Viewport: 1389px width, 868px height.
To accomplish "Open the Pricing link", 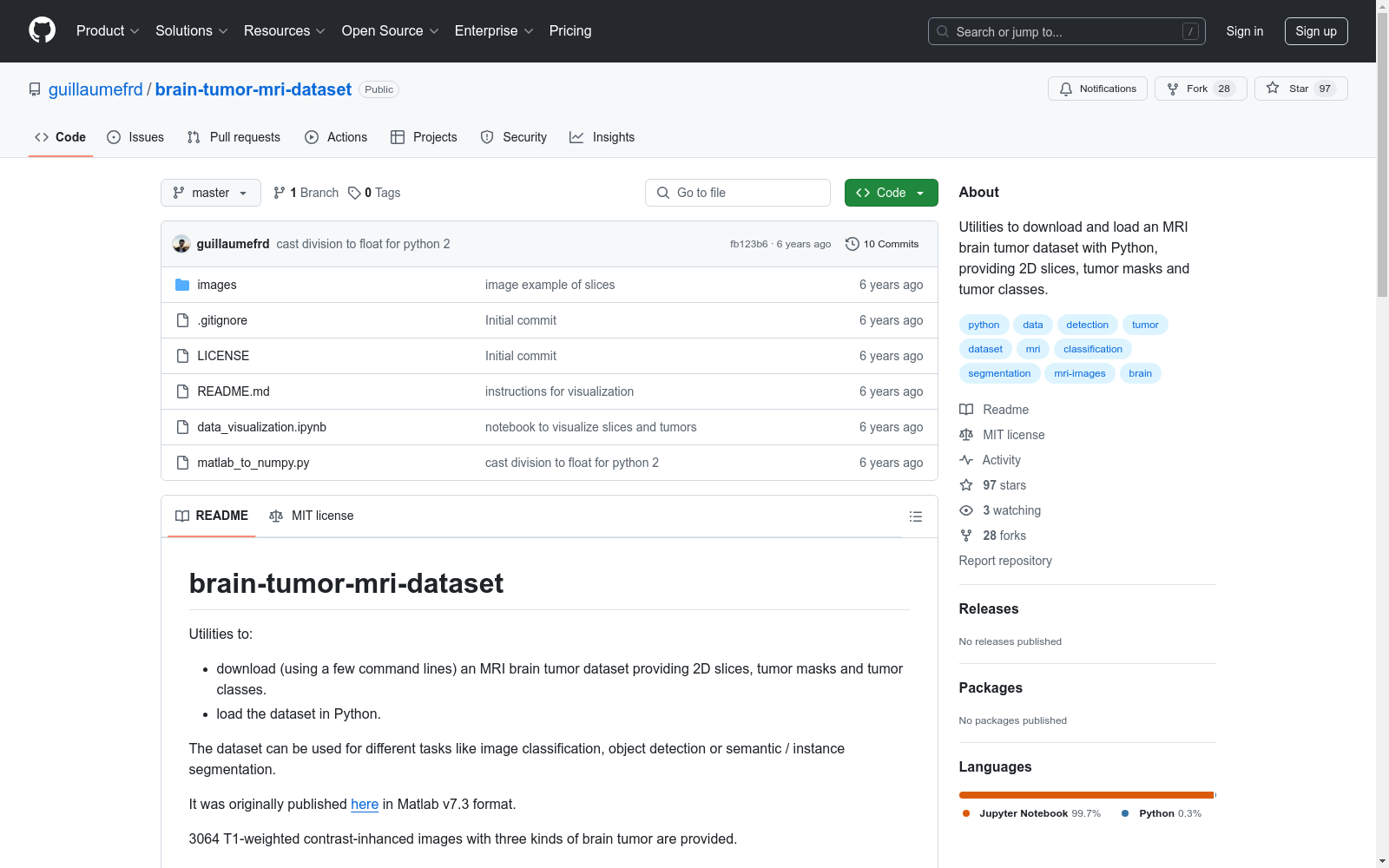I will 570,30.
